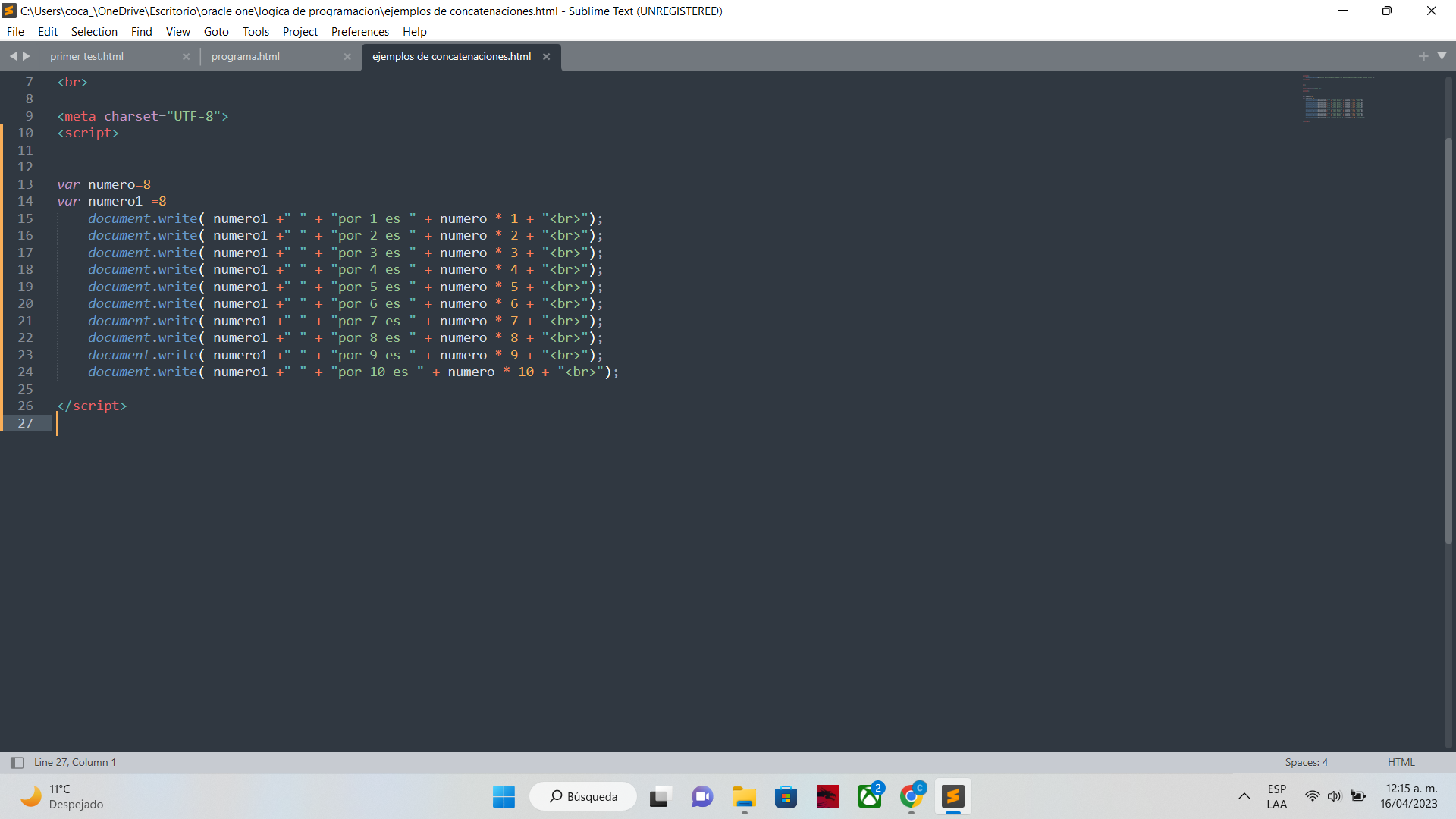Image resolution: width=1456 pixels, height=819 pixels.
Task: Close the programa.html tab
Action: click(x=347, y=56)
